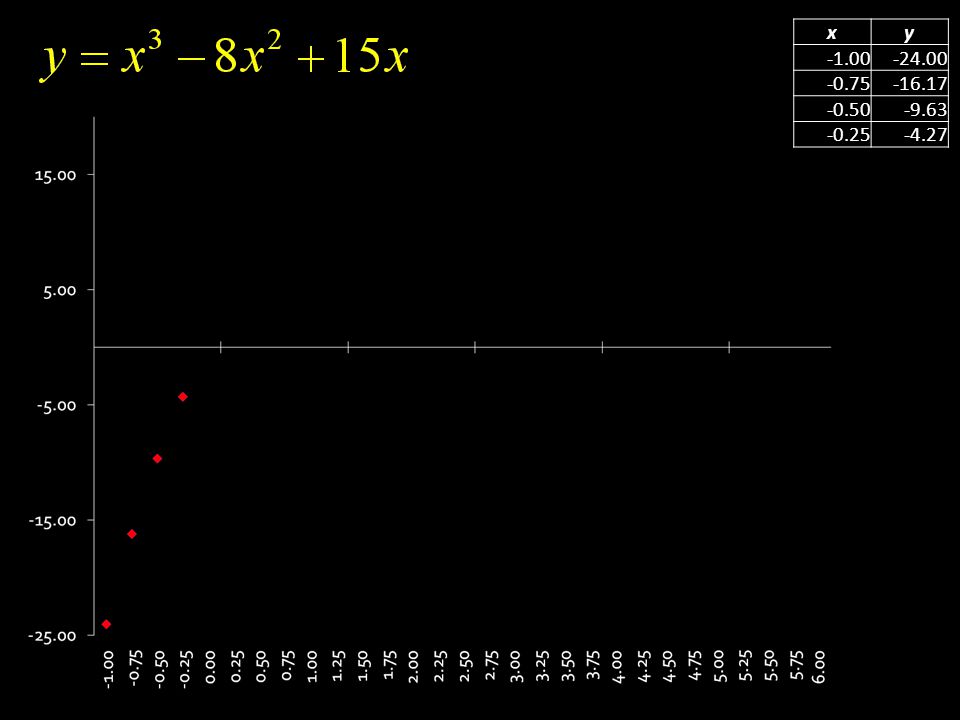Click x-axis label 4.50

pyautogui.click(x=668, y=666)
